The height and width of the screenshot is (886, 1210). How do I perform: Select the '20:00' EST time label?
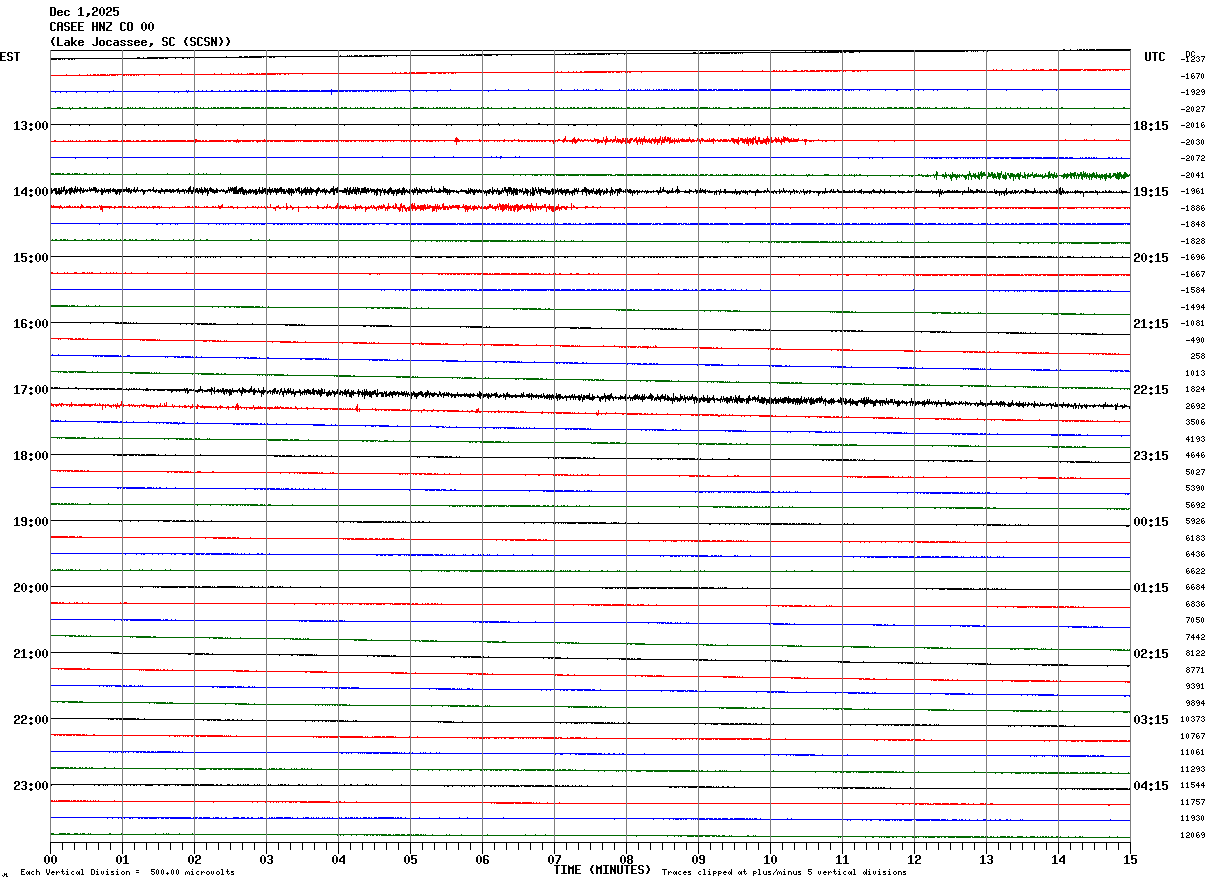(30, 588)
